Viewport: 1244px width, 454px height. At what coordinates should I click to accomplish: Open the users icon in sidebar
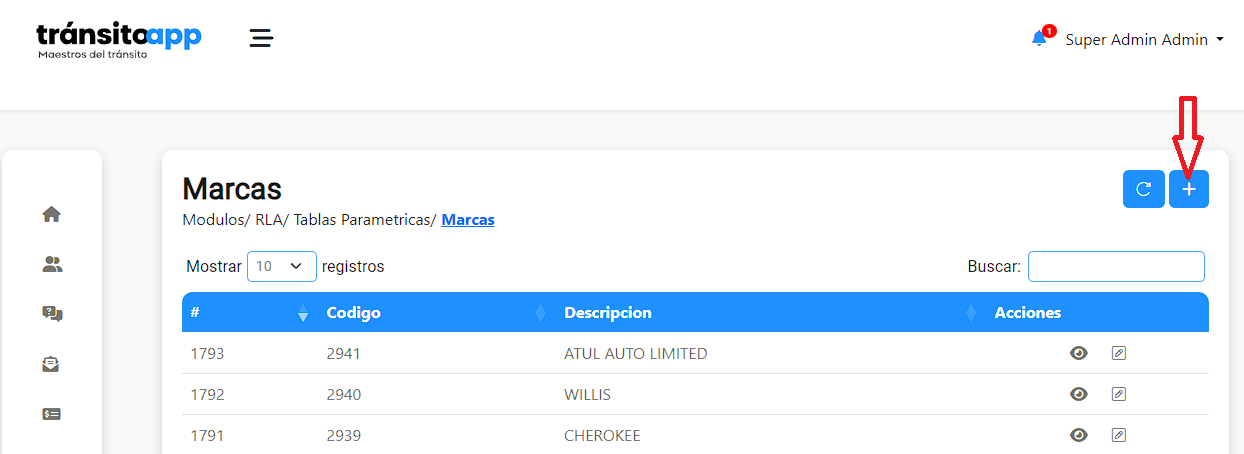coord(52,264)
